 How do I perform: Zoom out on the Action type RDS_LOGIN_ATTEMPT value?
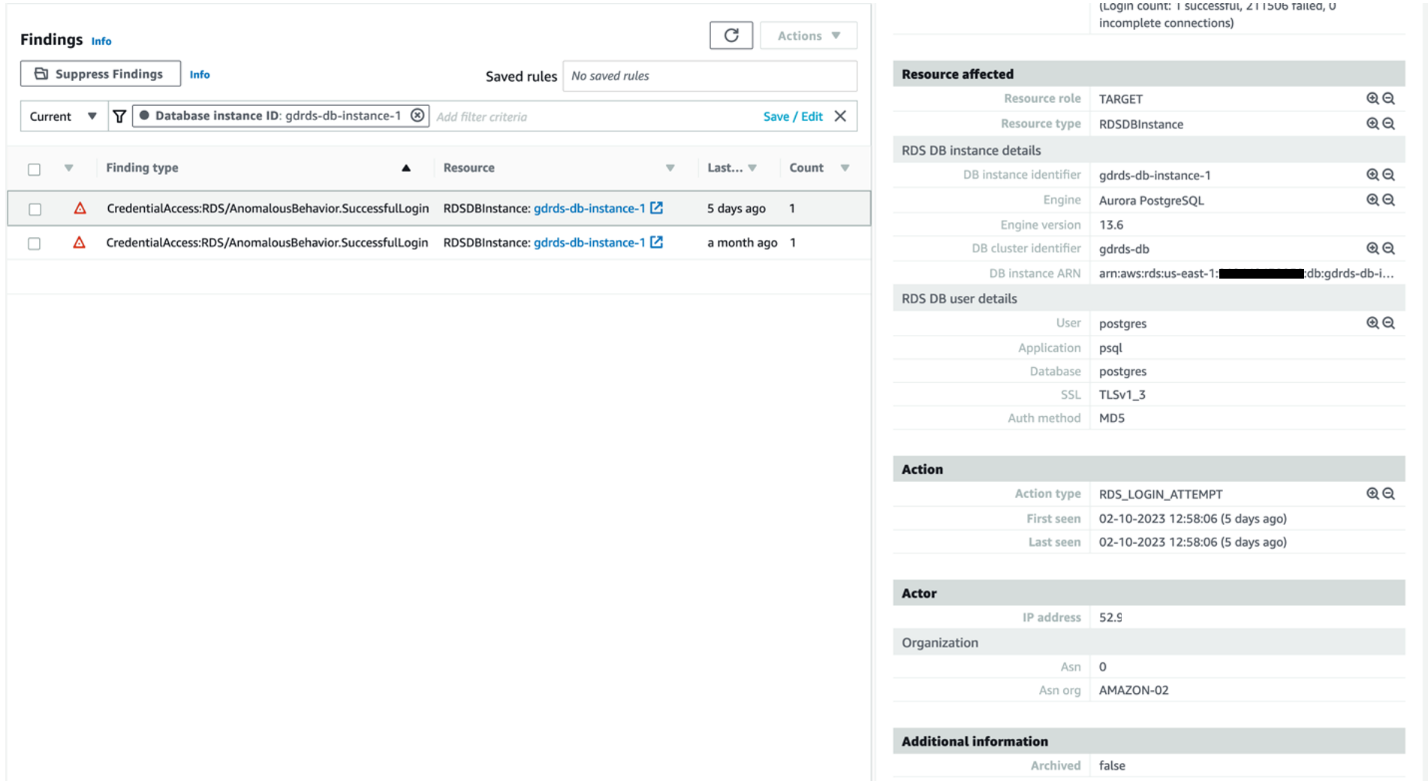(1390, 493)
